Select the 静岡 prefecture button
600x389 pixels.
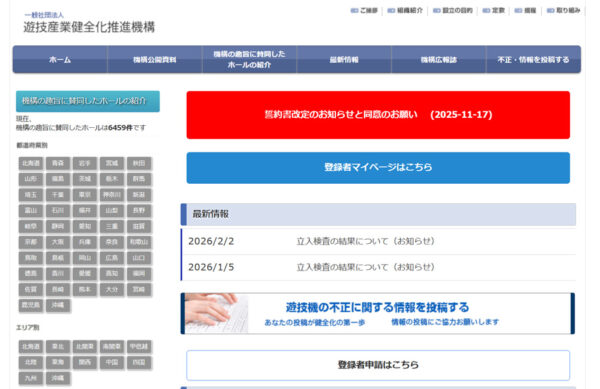[x=58, y=226]
